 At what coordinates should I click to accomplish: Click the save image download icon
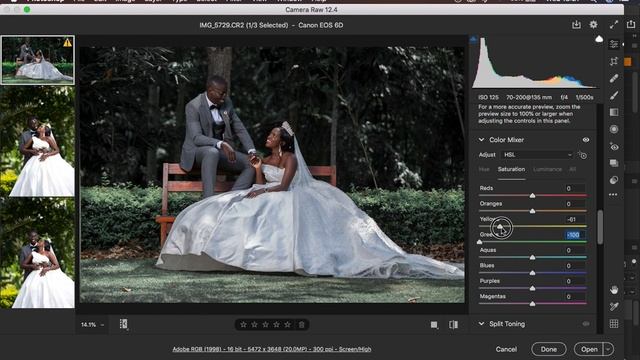[x=576, y=25]
